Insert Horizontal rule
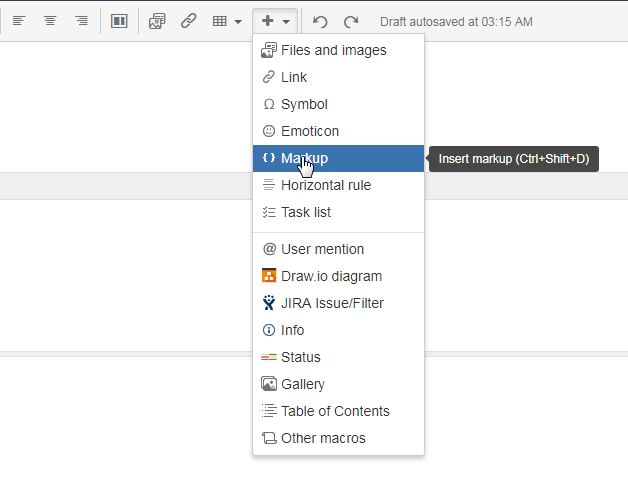This screenshot has width=628, height=482. pos(338,185)
